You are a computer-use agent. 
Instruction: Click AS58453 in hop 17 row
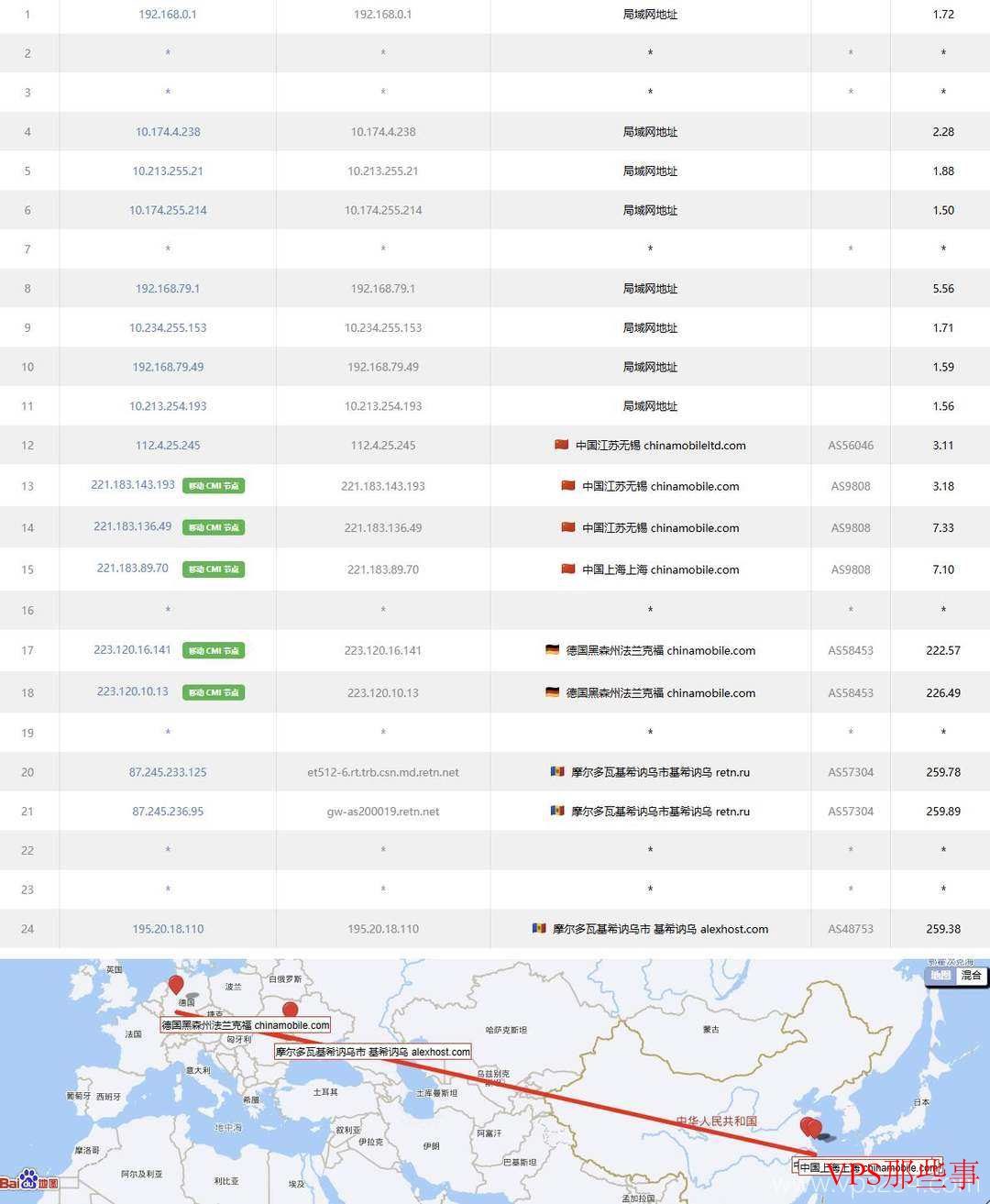point(851,650)
